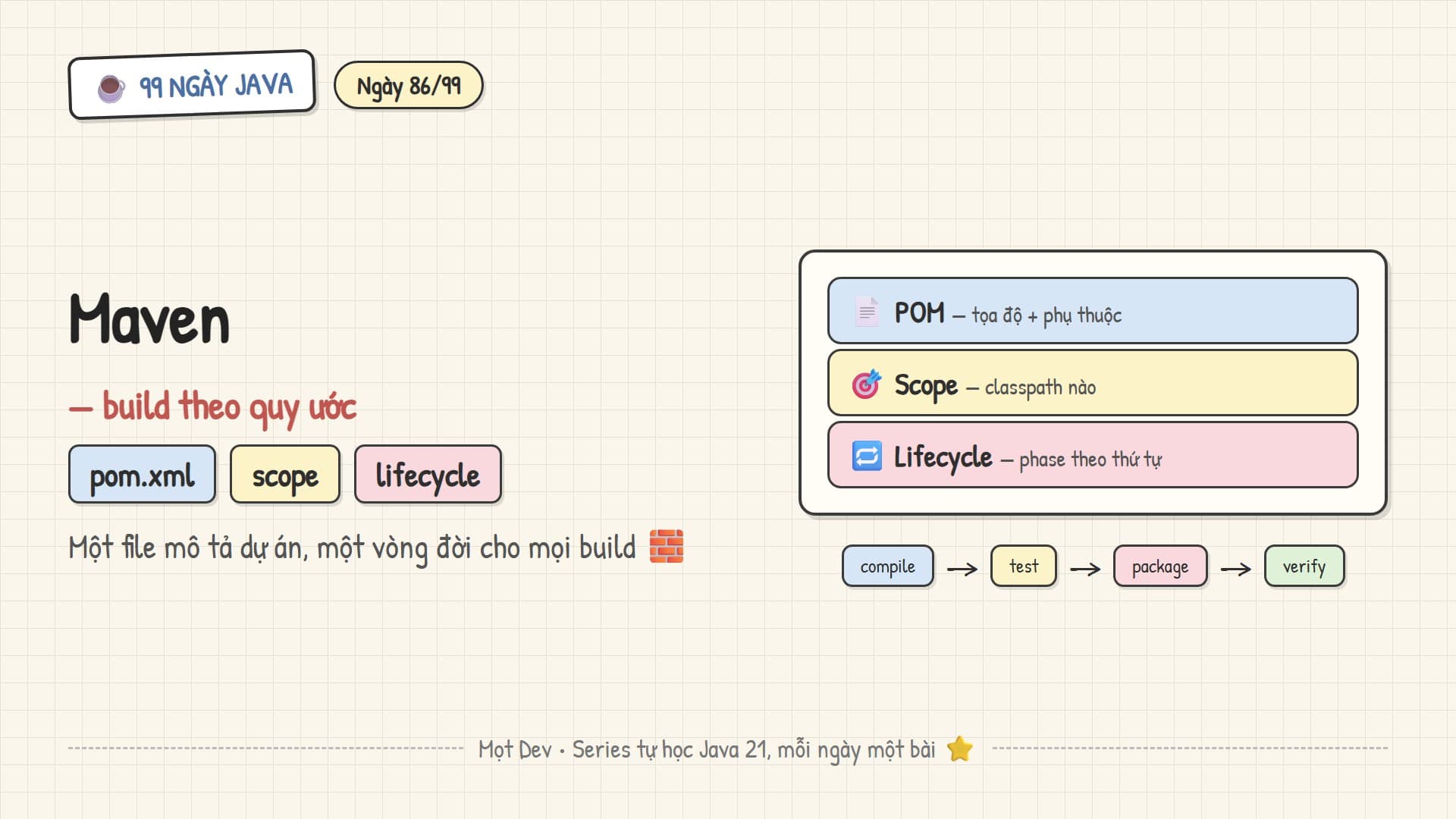This screenshot has width=1456, height=819.
Task: Click the footer text 'Series tự học Java 21'
Action: 671,749
